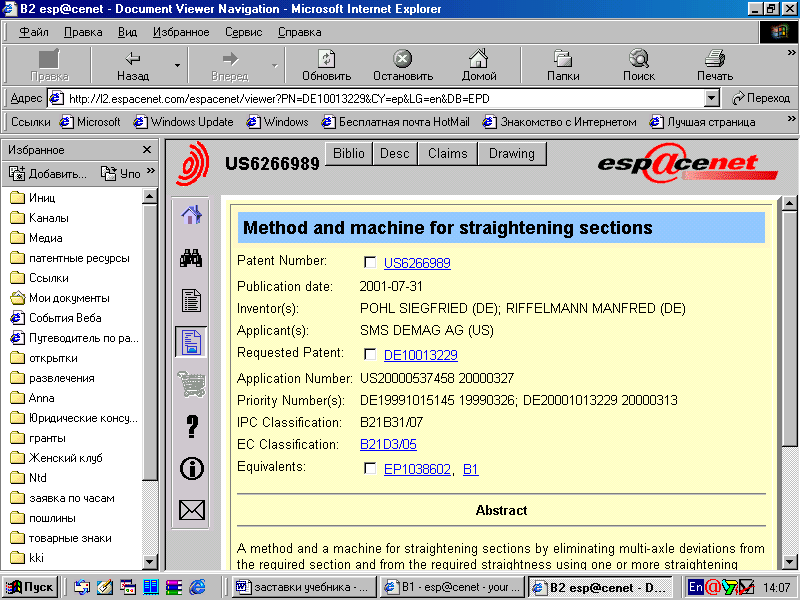Switch to the B1 esp@cenet taskbar window
The image size is (800, 600).
[453, 587]
